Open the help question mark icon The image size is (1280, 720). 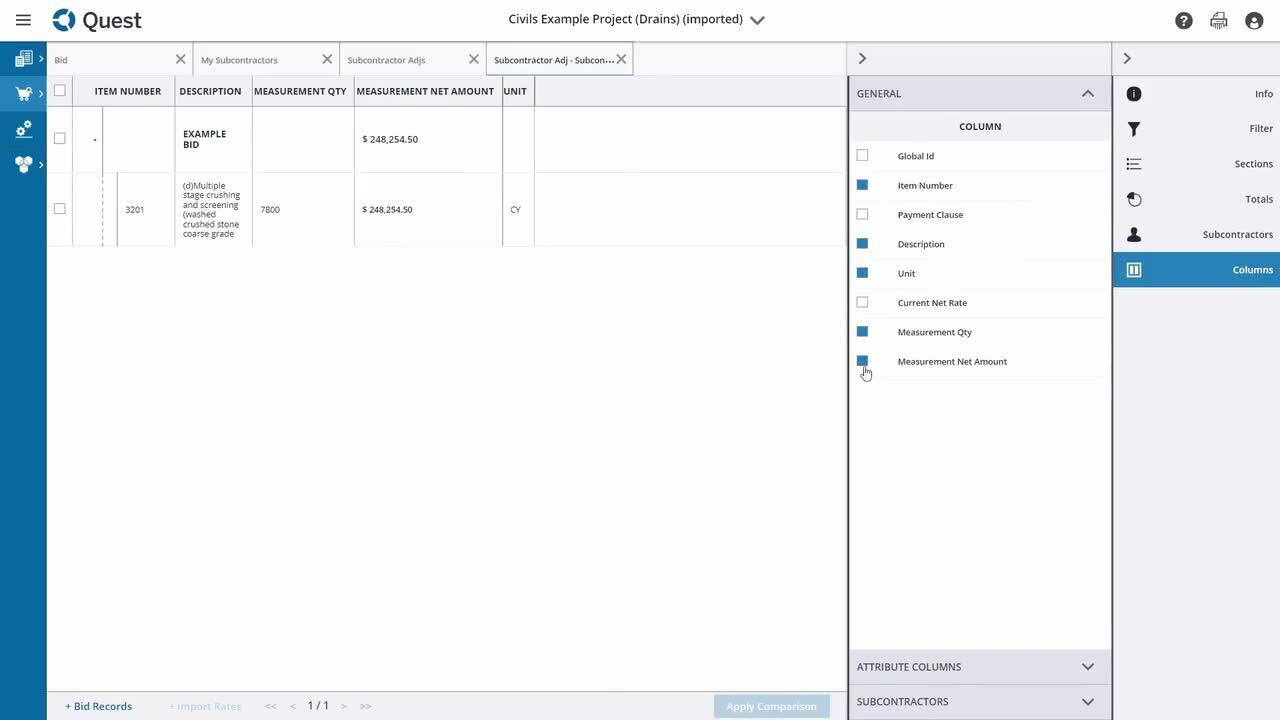[1184, 20]
